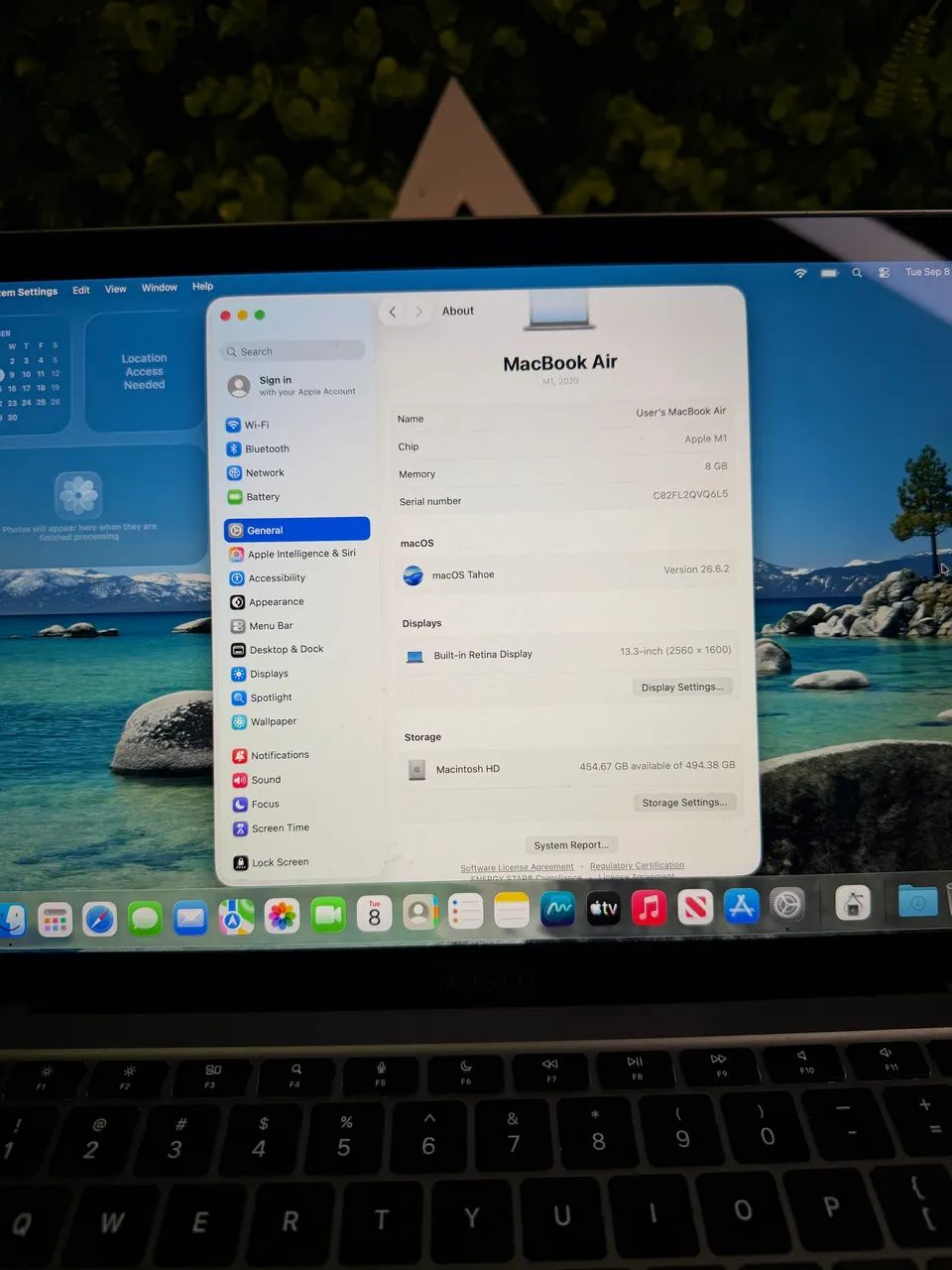Click the forward navigation arrow
Viewport: 952px width, 1270px height.
coord(418,312)
